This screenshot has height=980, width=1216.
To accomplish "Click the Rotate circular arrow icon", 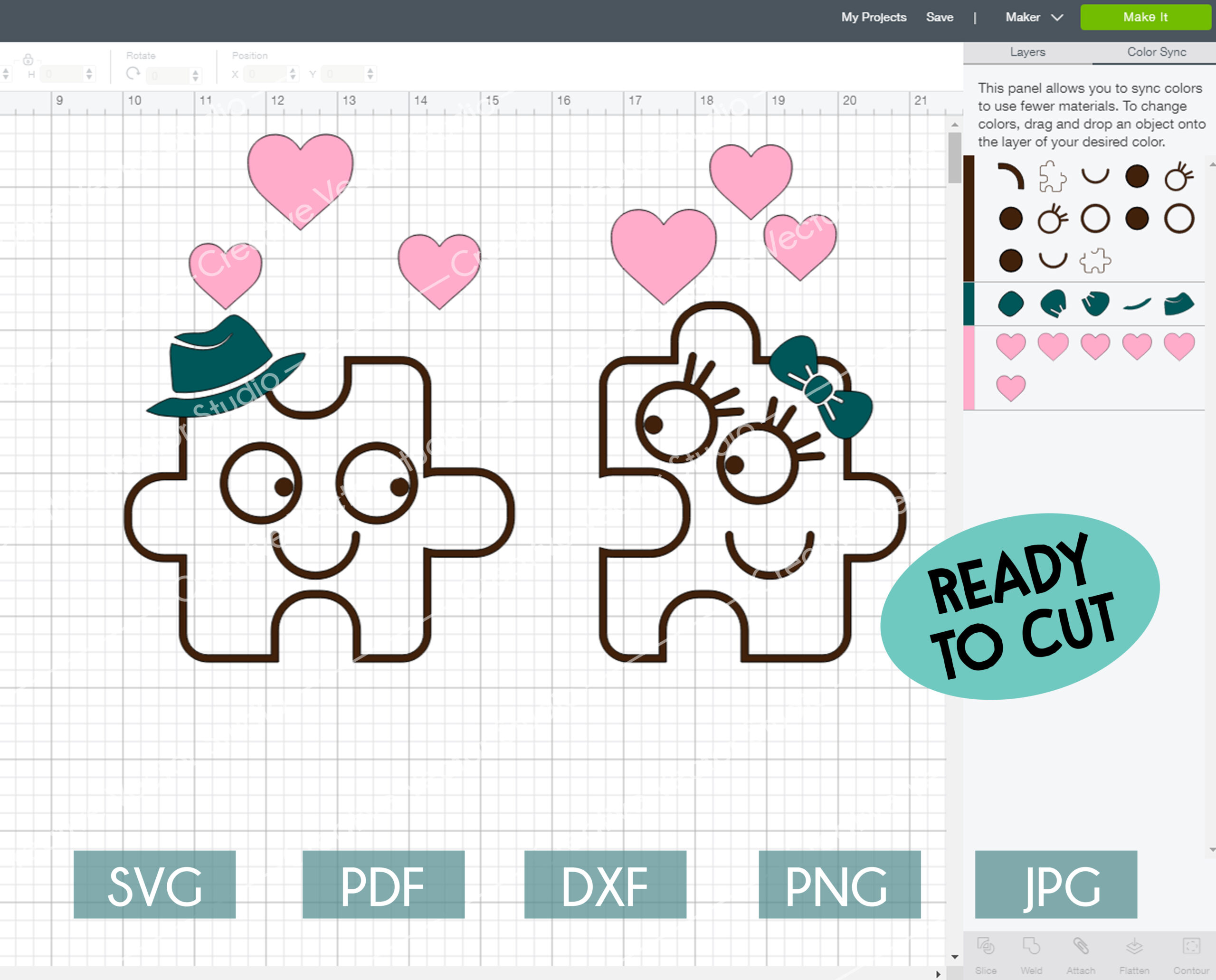I will (x=133, y=73).
